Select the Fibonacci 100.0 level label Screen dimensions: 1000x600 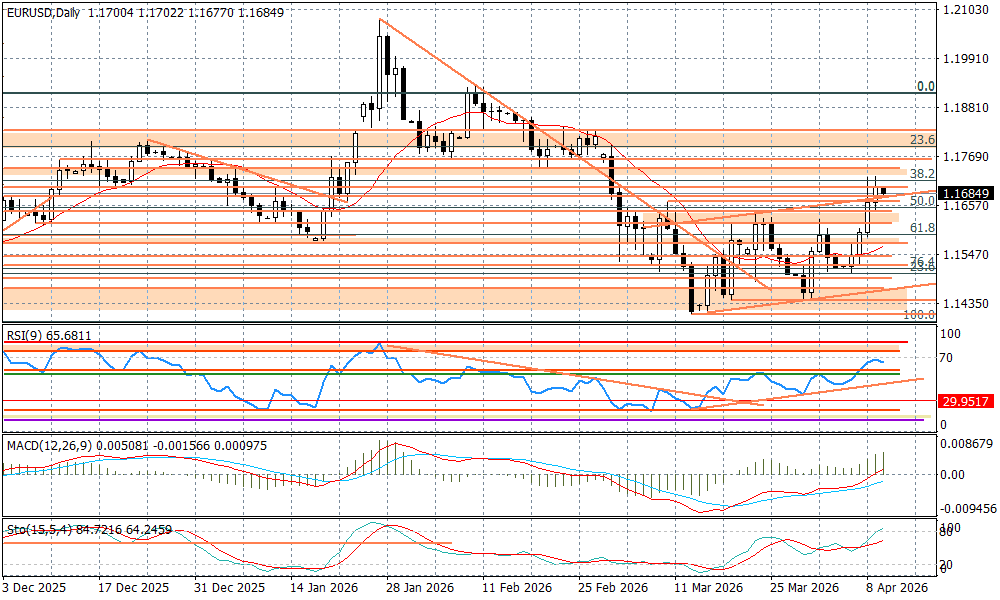[918, 314]
